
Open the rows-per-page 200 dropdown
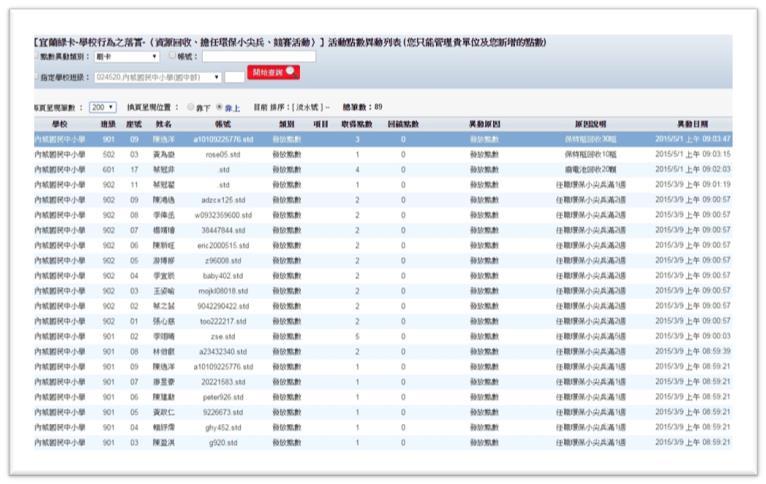tap(102, 106)
